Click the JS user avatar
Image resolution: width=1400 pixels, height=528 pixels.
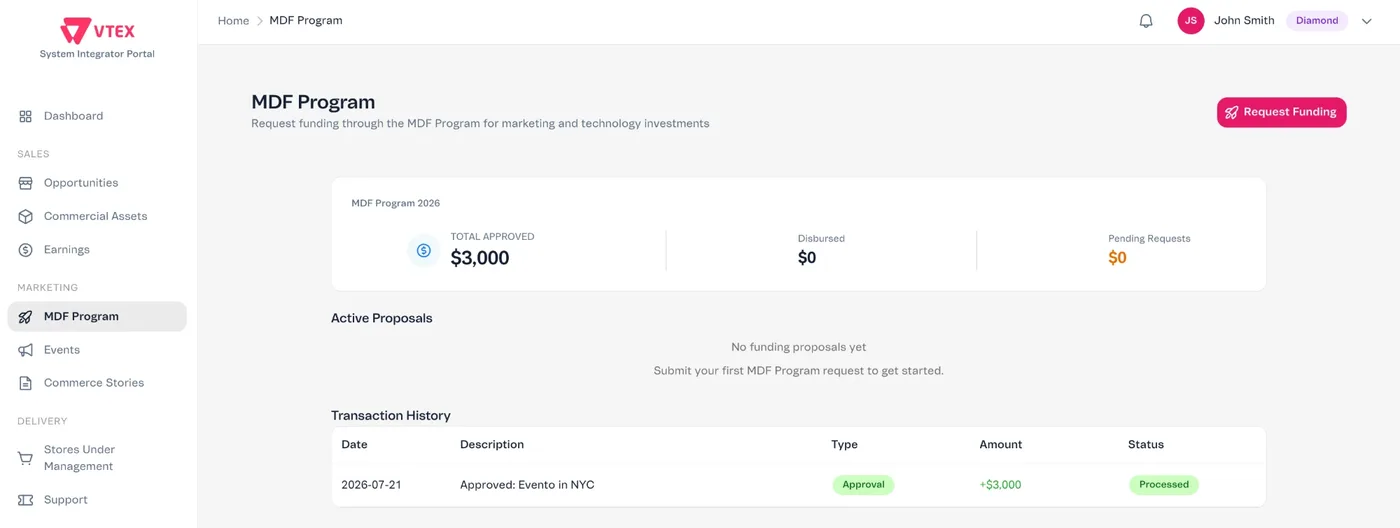(1191, 21)
